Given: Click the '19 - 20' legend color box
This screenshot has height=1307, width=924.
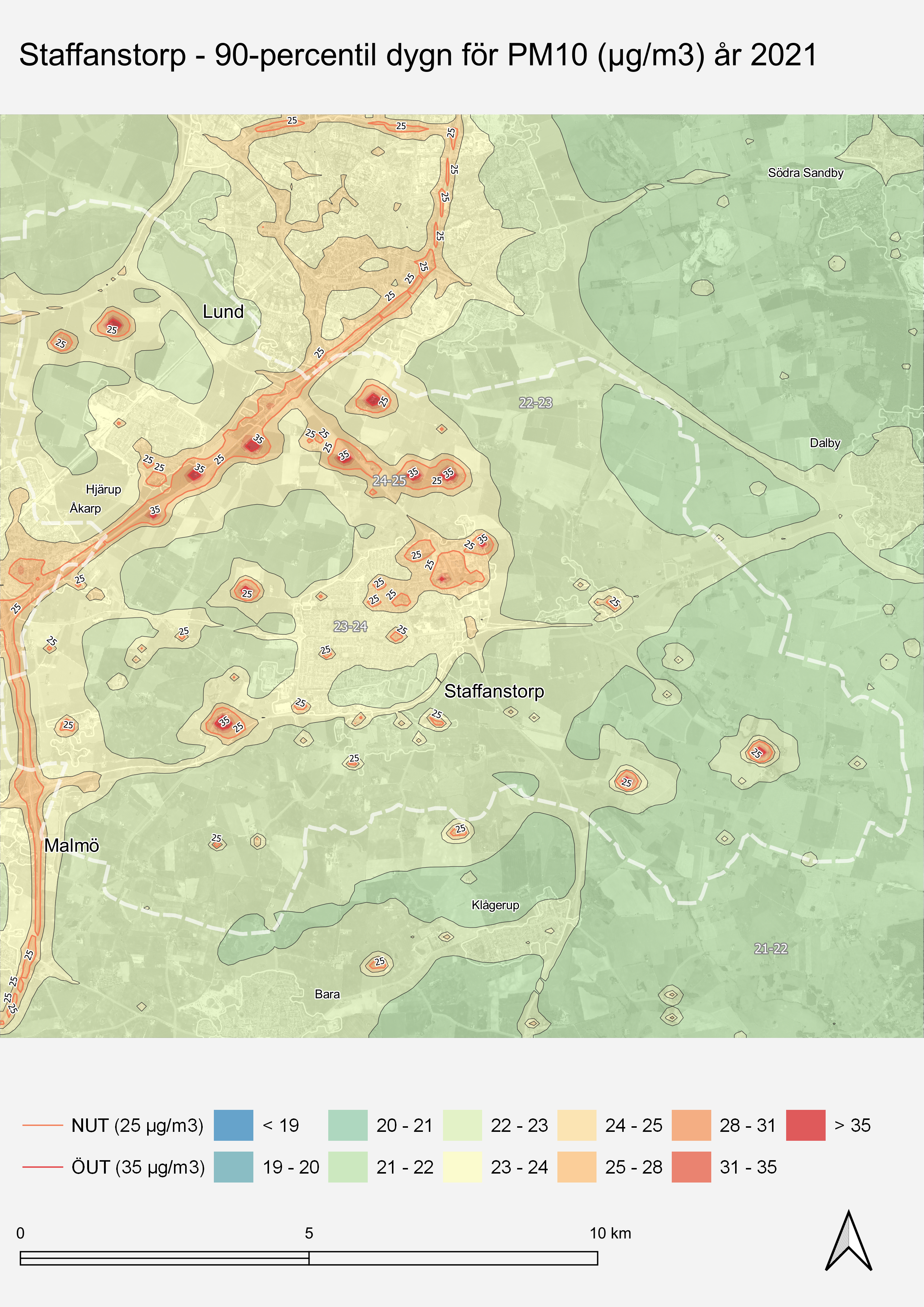Looking at the screenshot, I should pos(233,1167).
